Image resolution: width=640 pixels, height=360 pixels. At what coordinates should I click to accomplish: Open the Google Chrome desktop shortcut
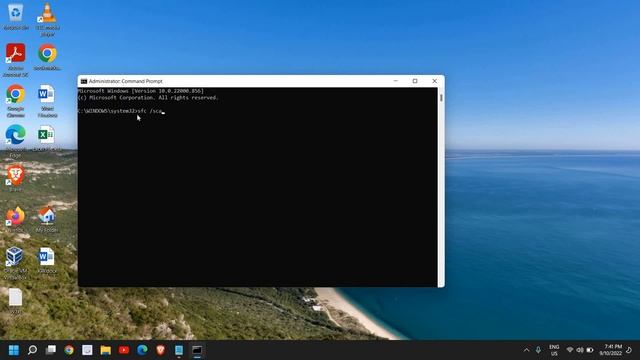coord(16,100)
